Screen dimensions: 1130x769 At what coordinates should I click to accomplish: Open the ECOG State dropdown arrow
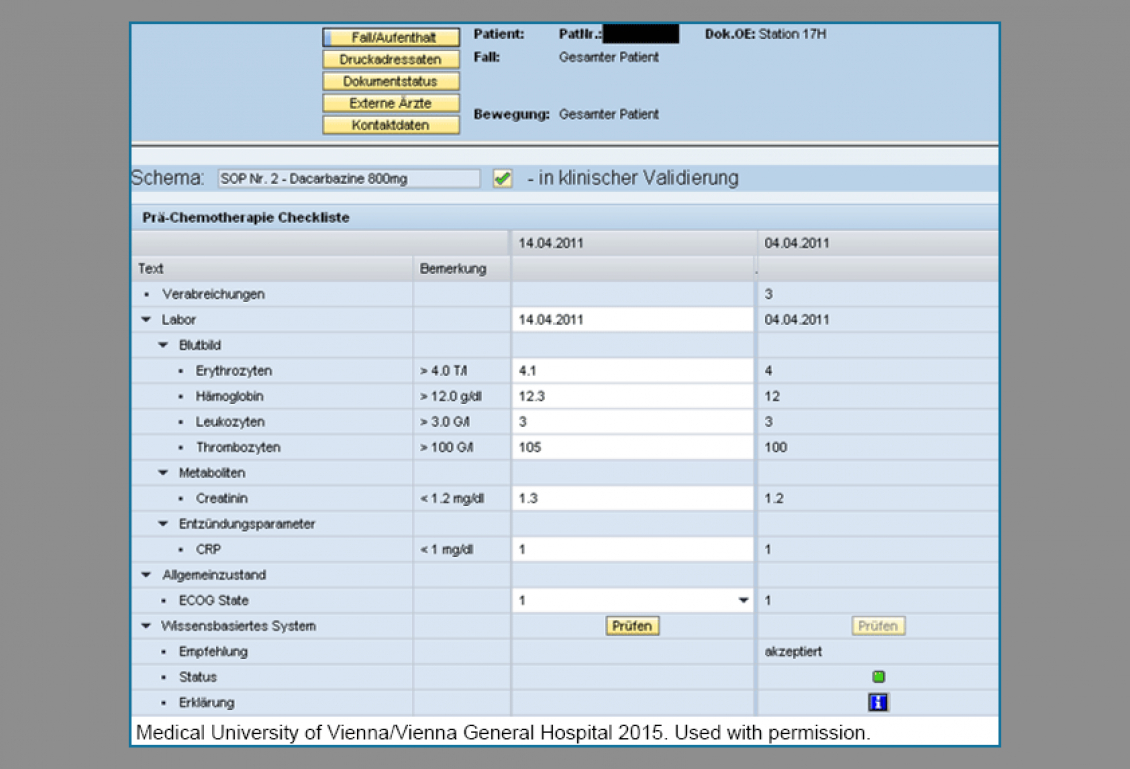(x=743, y=601)
